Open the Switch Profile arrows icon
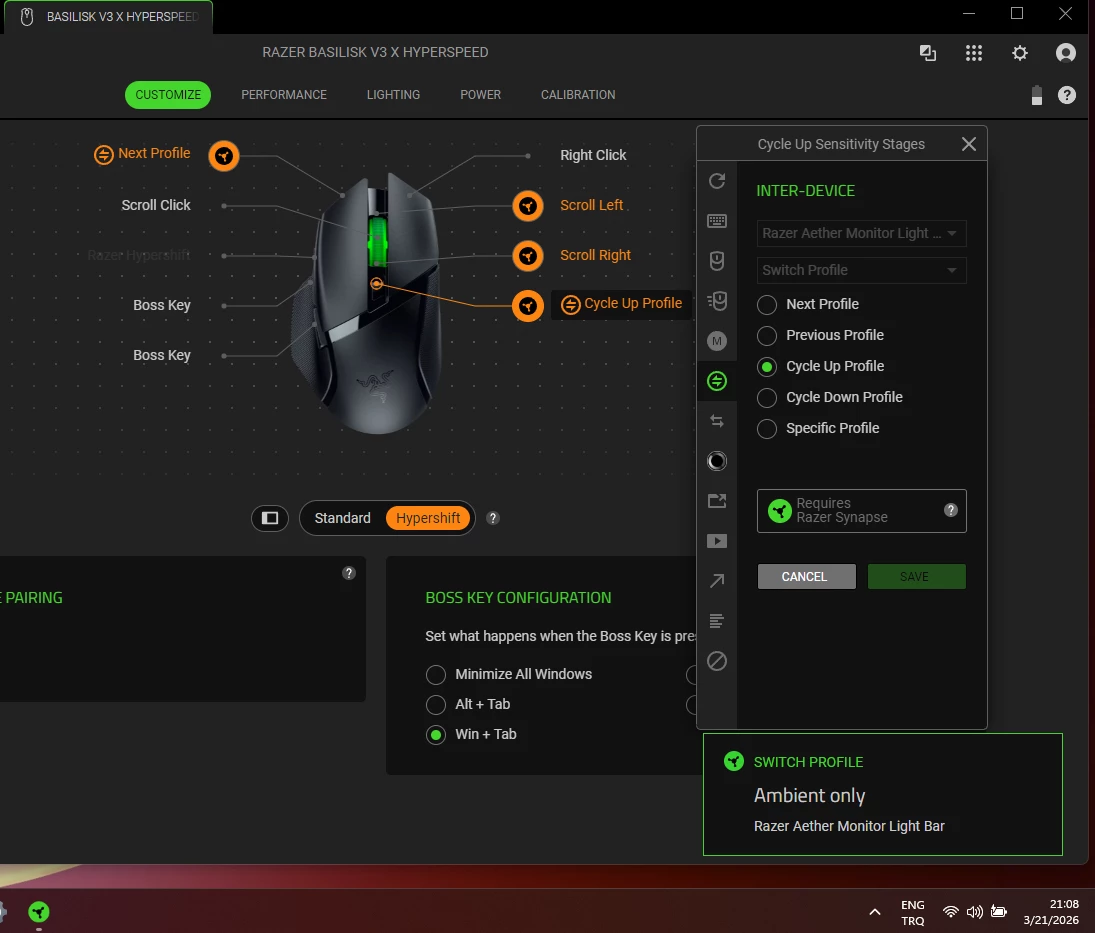Image resolution: width=1095 pixels, height=933 pixels. [716, 421]
